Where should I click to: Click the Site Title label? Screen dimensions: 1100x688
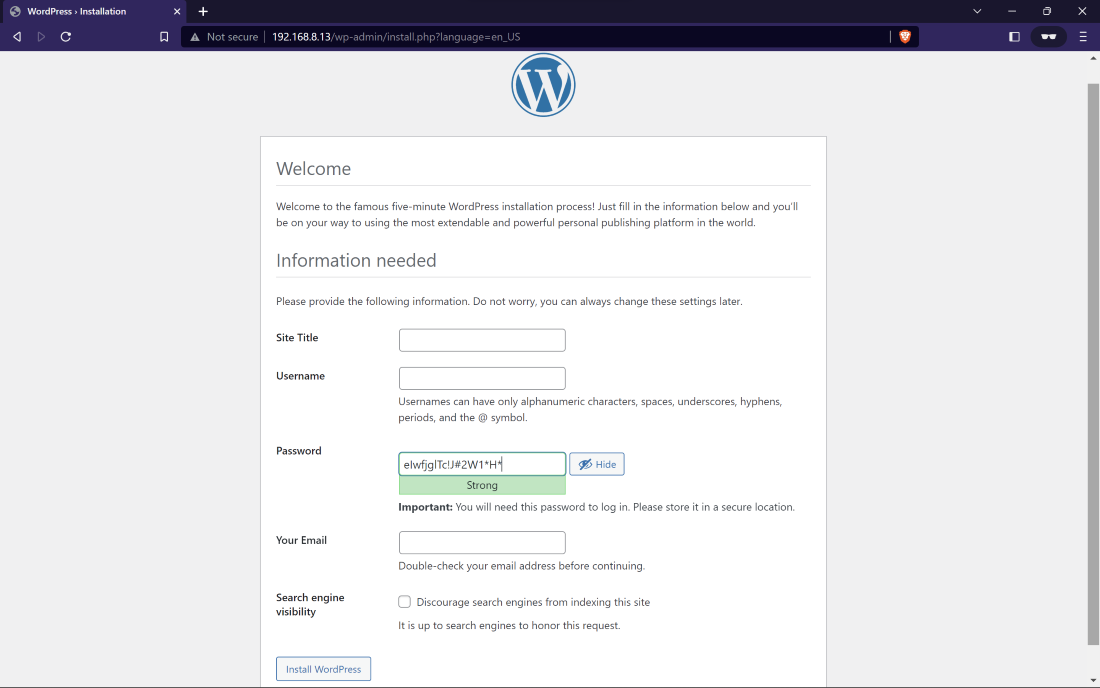click(x=297, y=337)
